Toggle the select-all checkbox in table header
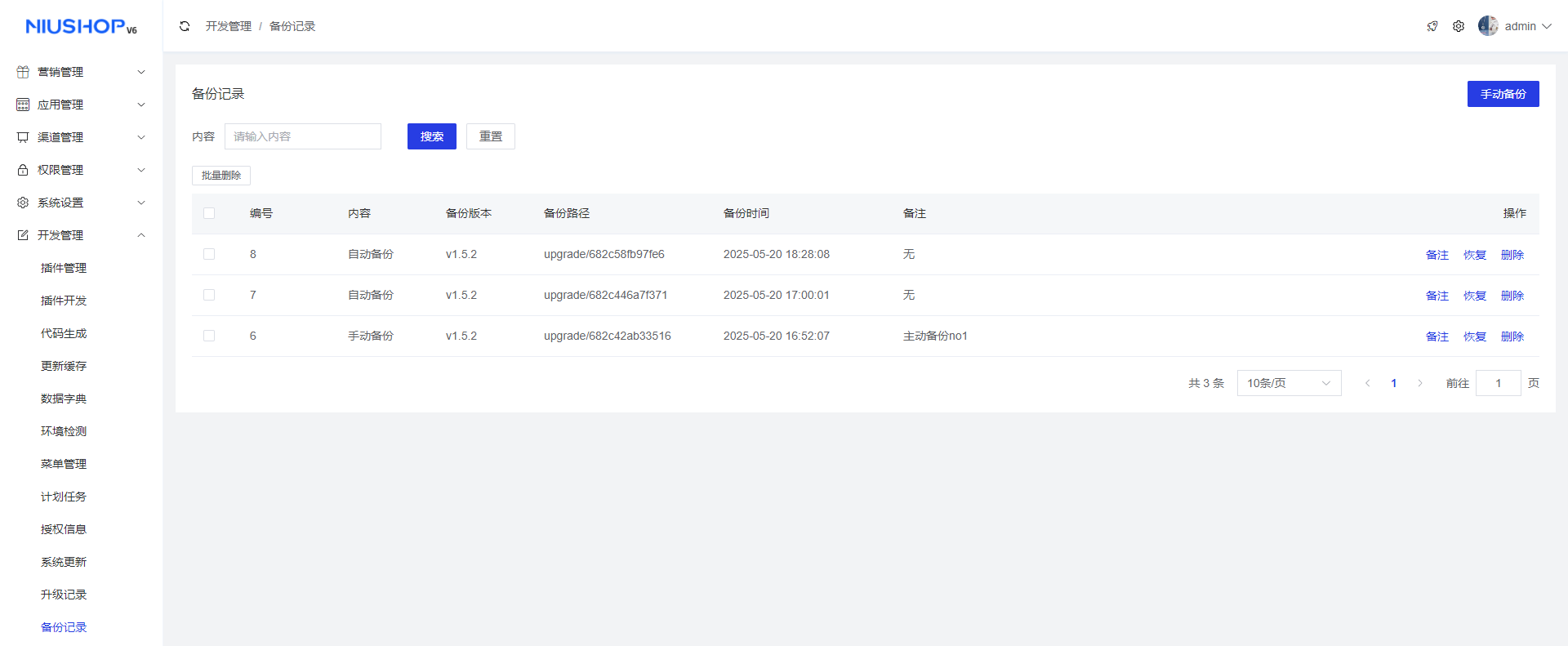1568x646 pixels. pyautogui.click(x=209, y=213)
